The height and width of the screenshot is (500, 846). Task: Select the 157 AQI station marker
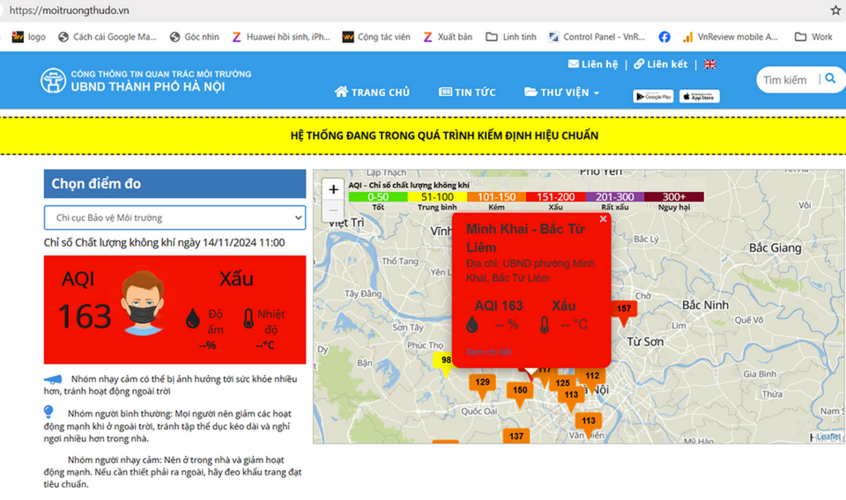(624, 309)
